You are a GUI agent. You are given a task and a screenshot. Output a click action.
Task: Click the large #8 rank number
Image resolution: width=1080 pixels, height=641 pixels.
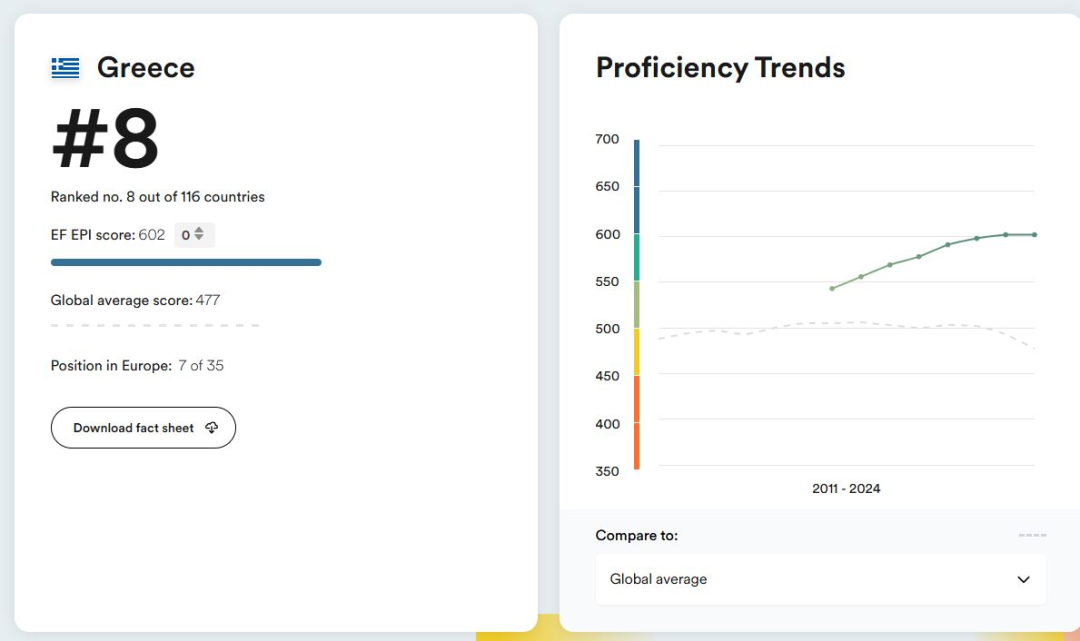[105, 138]
